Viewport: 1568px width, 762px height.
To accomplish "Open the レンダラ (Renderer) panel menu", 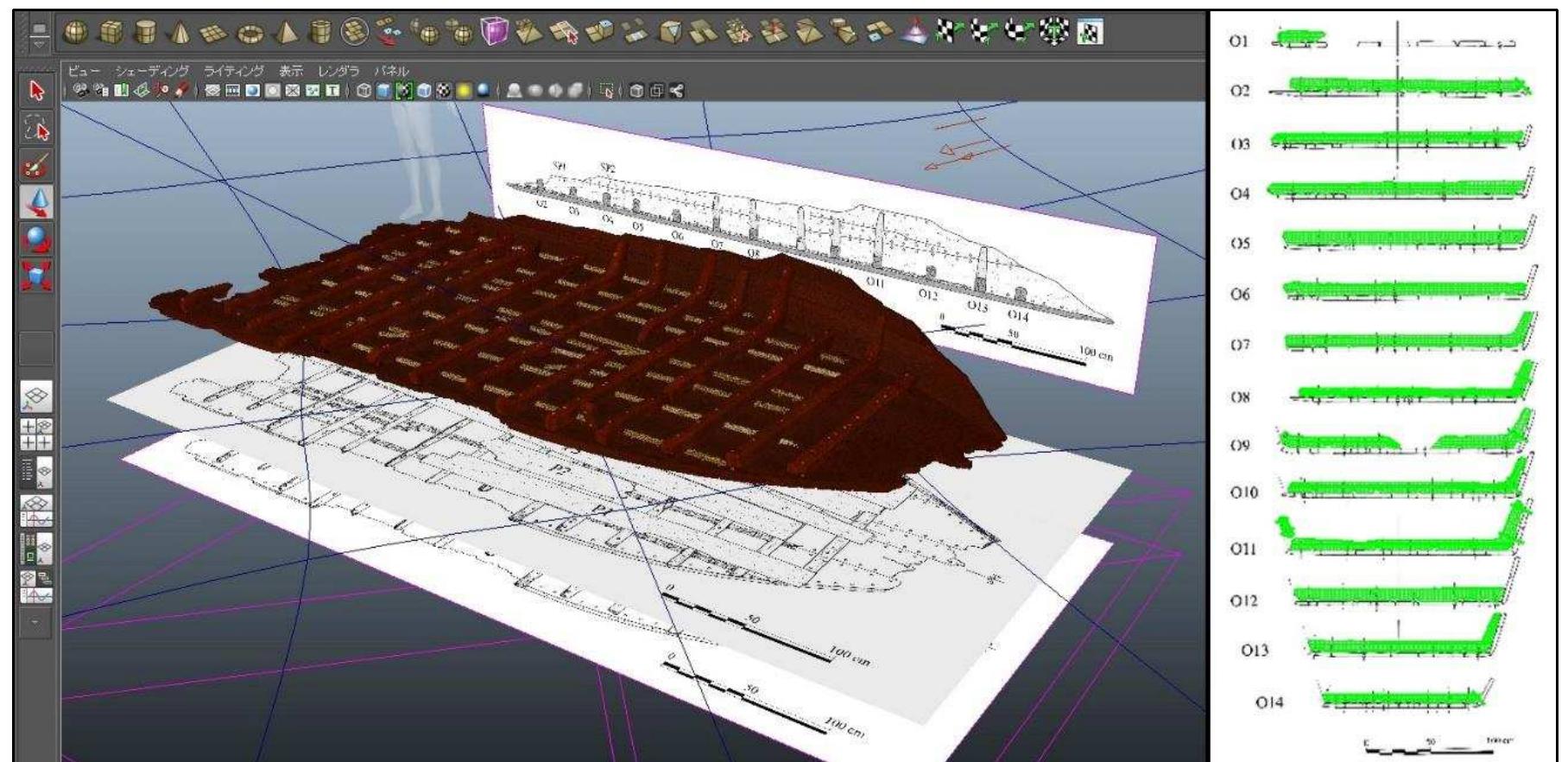I will (338, 71).
